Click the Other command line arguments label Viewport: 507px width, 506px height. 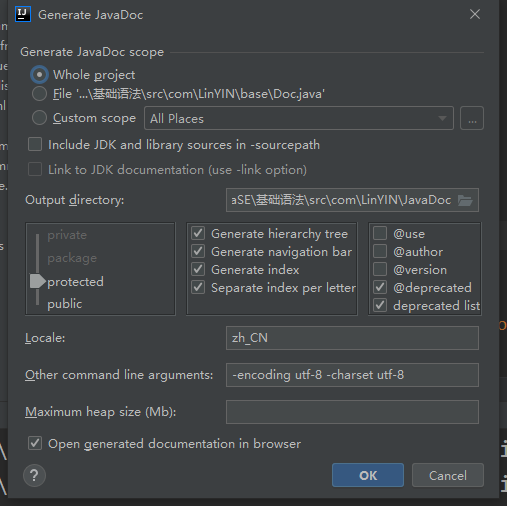(x=119, y=375)
